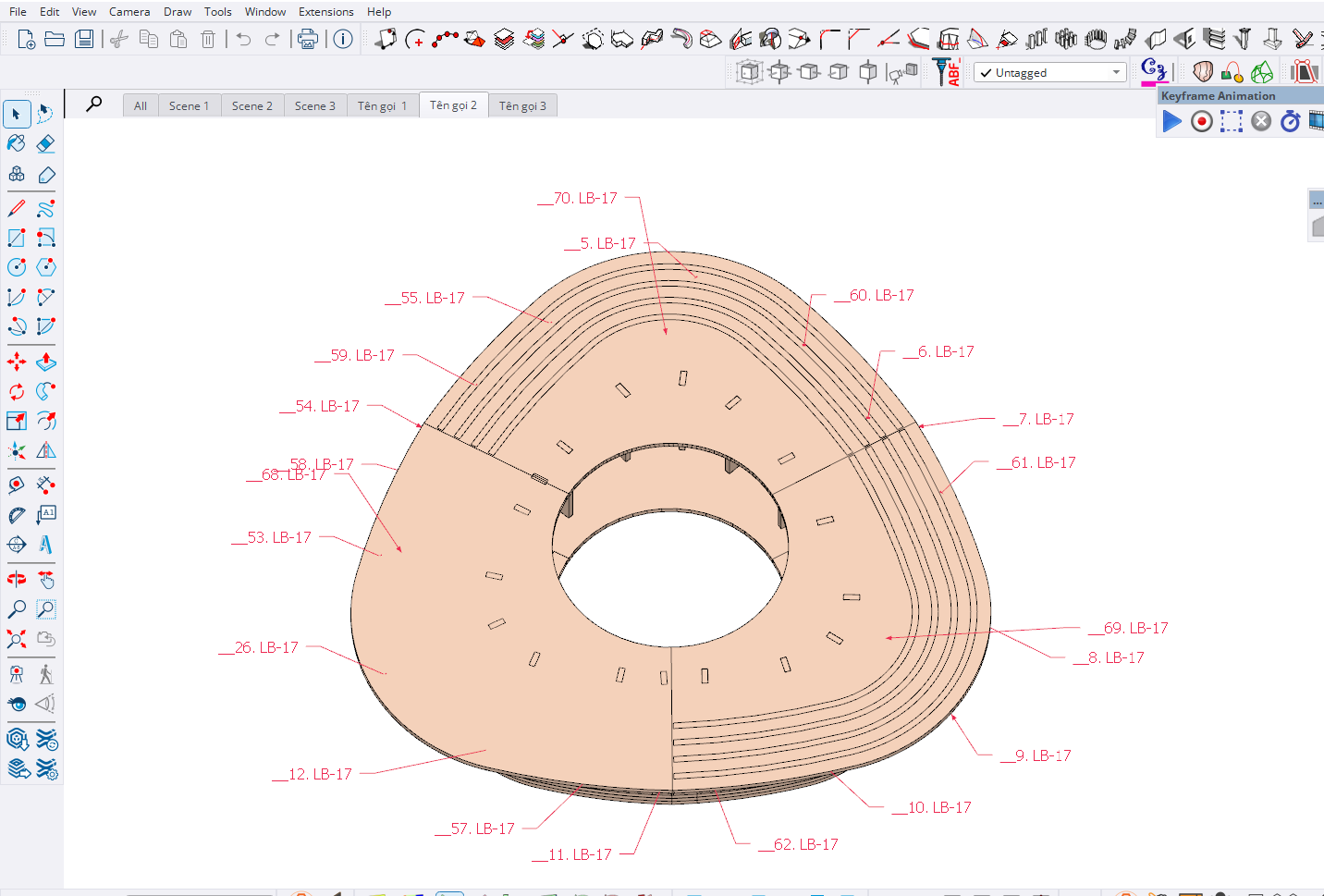Switch to the Tên gọi 3 tab
Viewport: 1324px width, 896px height.
tap(522, 106)
